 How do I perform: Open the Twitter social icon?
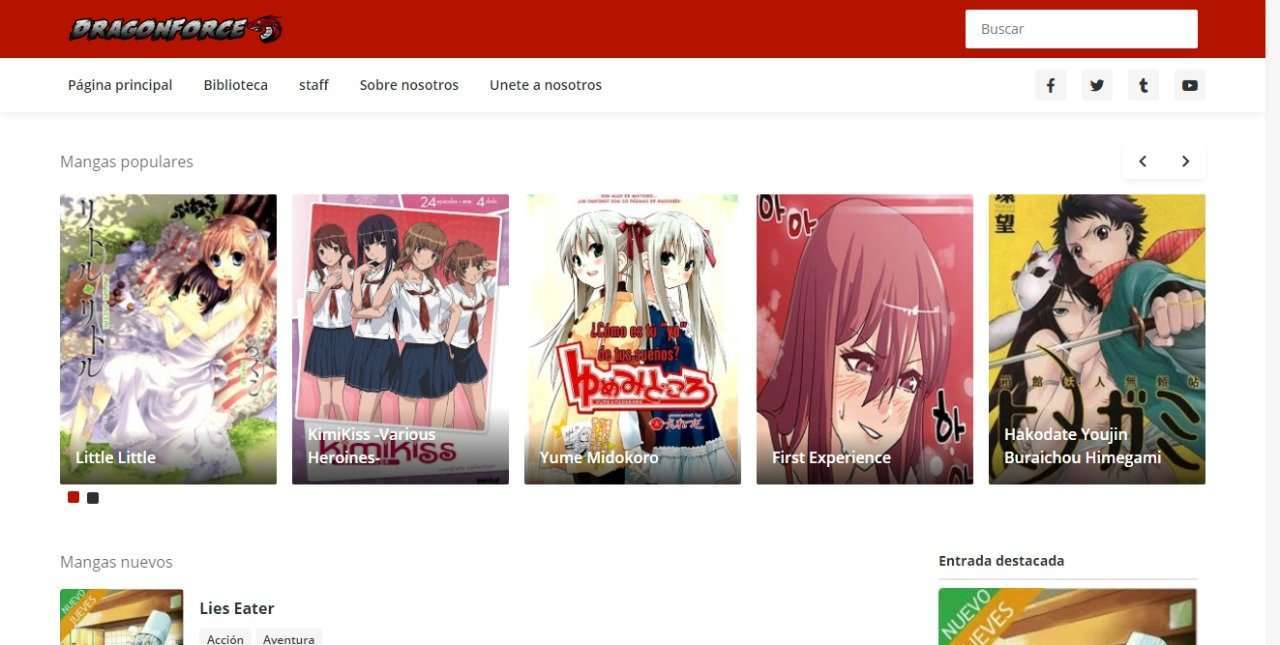(1097, 85)
